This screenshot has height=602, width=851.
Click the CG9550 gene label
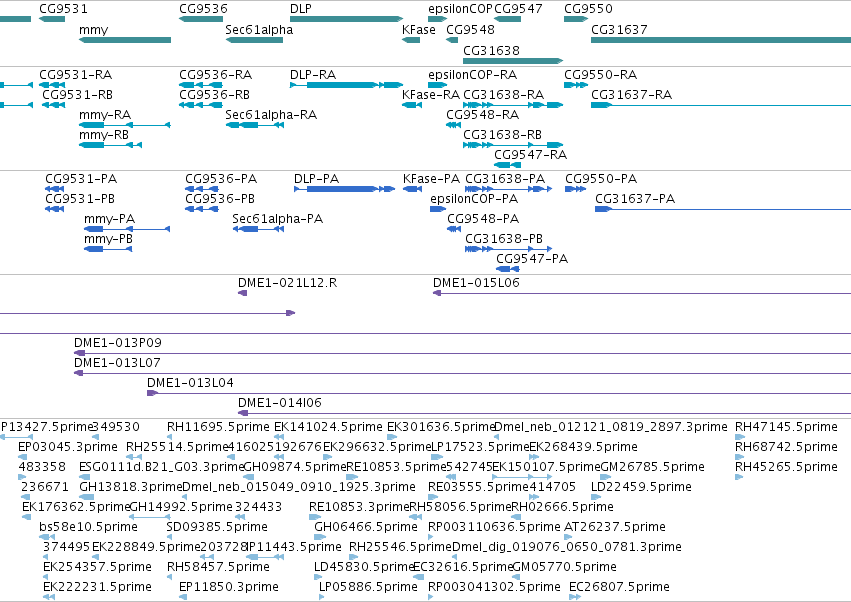click(588, 9)
